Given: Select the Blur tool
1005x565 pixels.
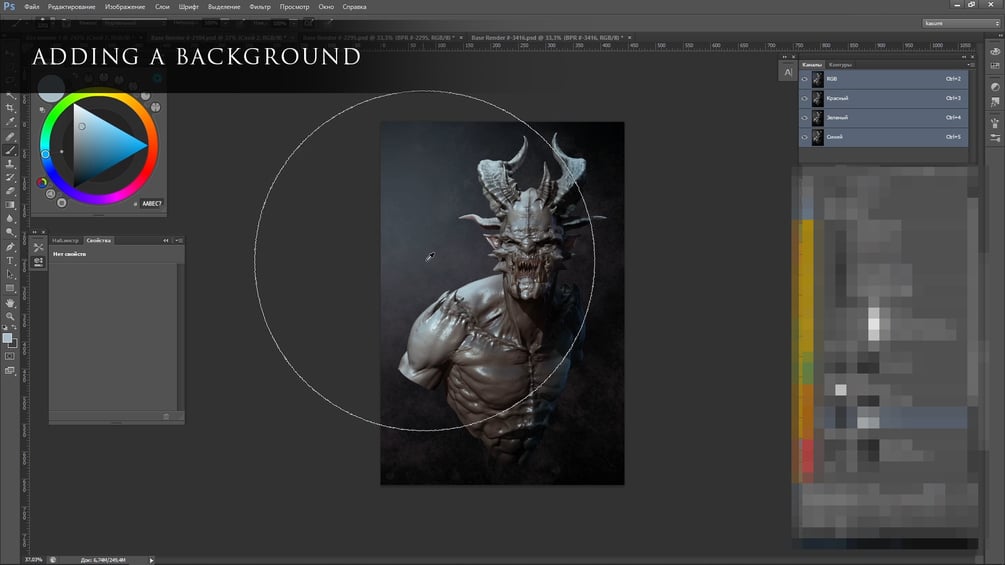Looking at the screenshot, I should 10,218.
